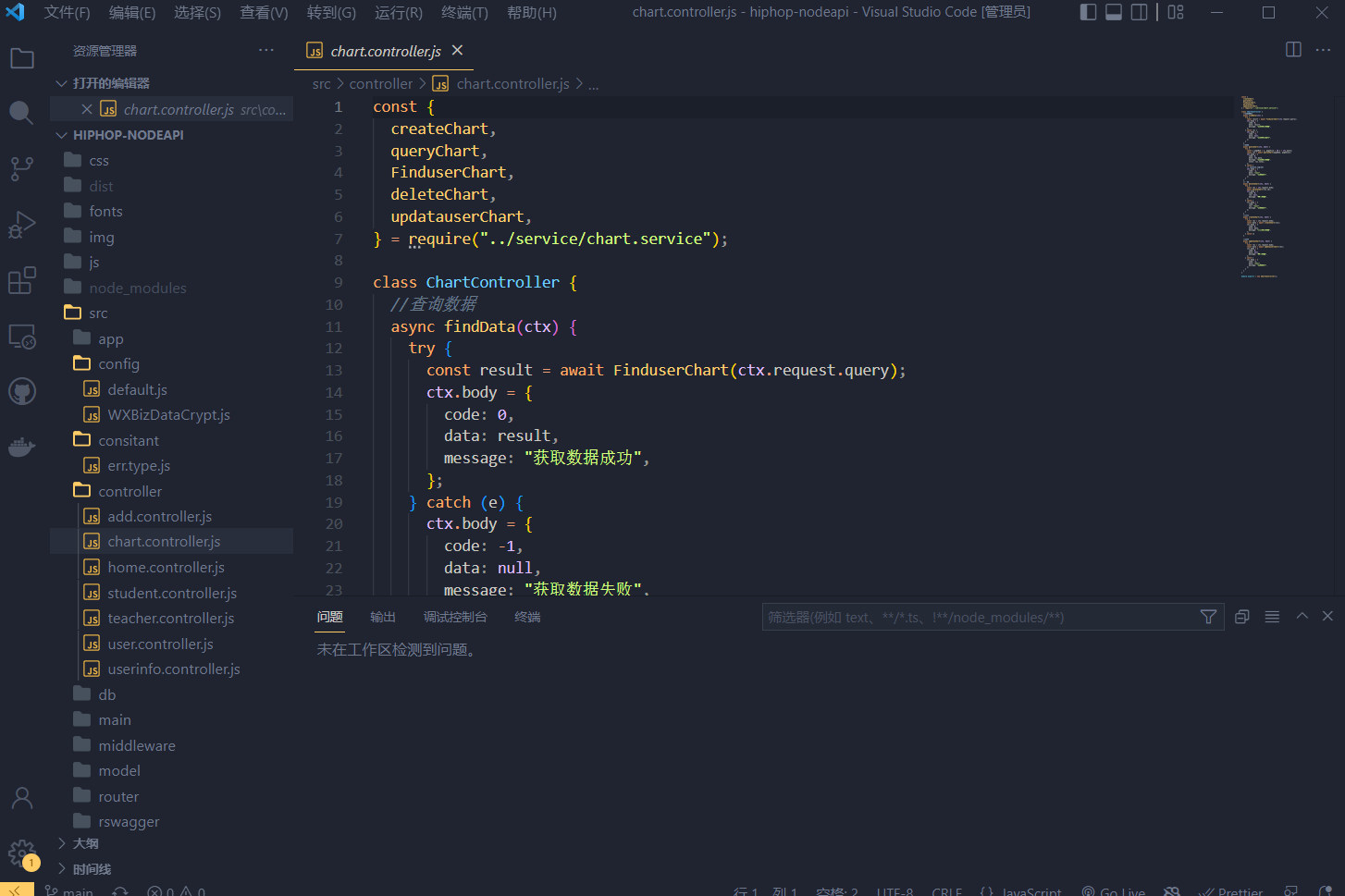Screen dimensions: 1345x896
Task: Collapse all problems icon in panel
Action: [1242, 617]
